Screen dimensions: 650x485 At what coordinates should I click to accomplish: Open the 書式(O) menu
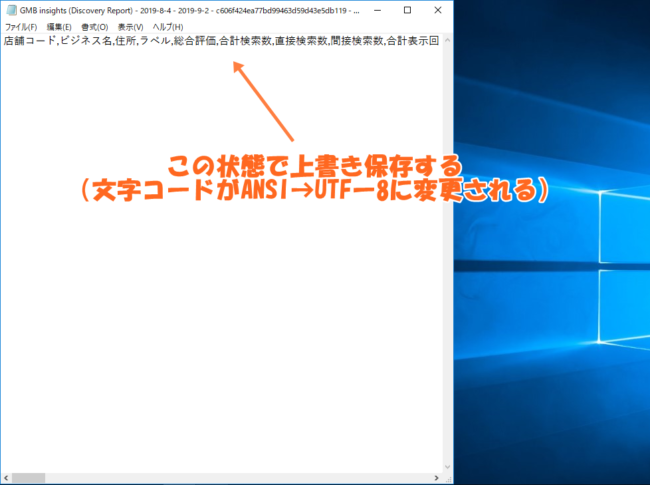[95, 27]
